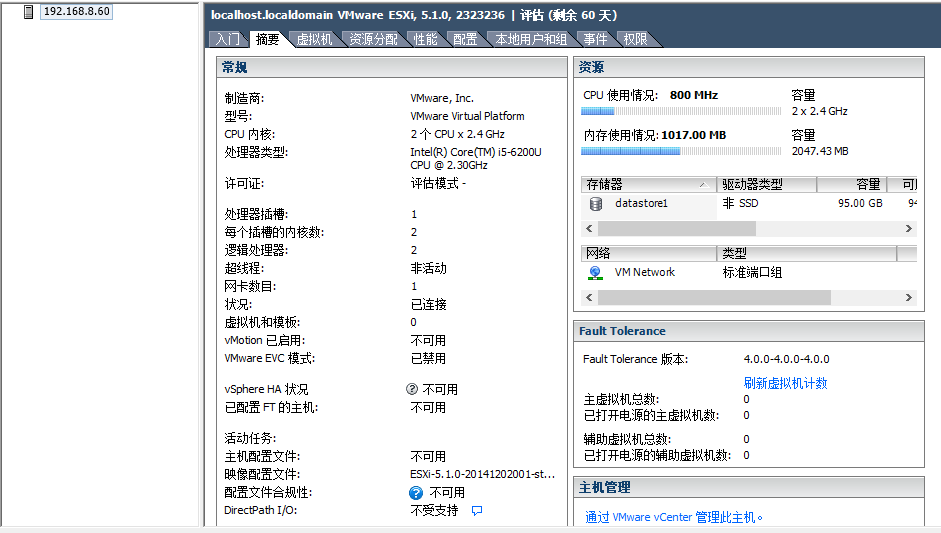View the 事件 tab

595,39
